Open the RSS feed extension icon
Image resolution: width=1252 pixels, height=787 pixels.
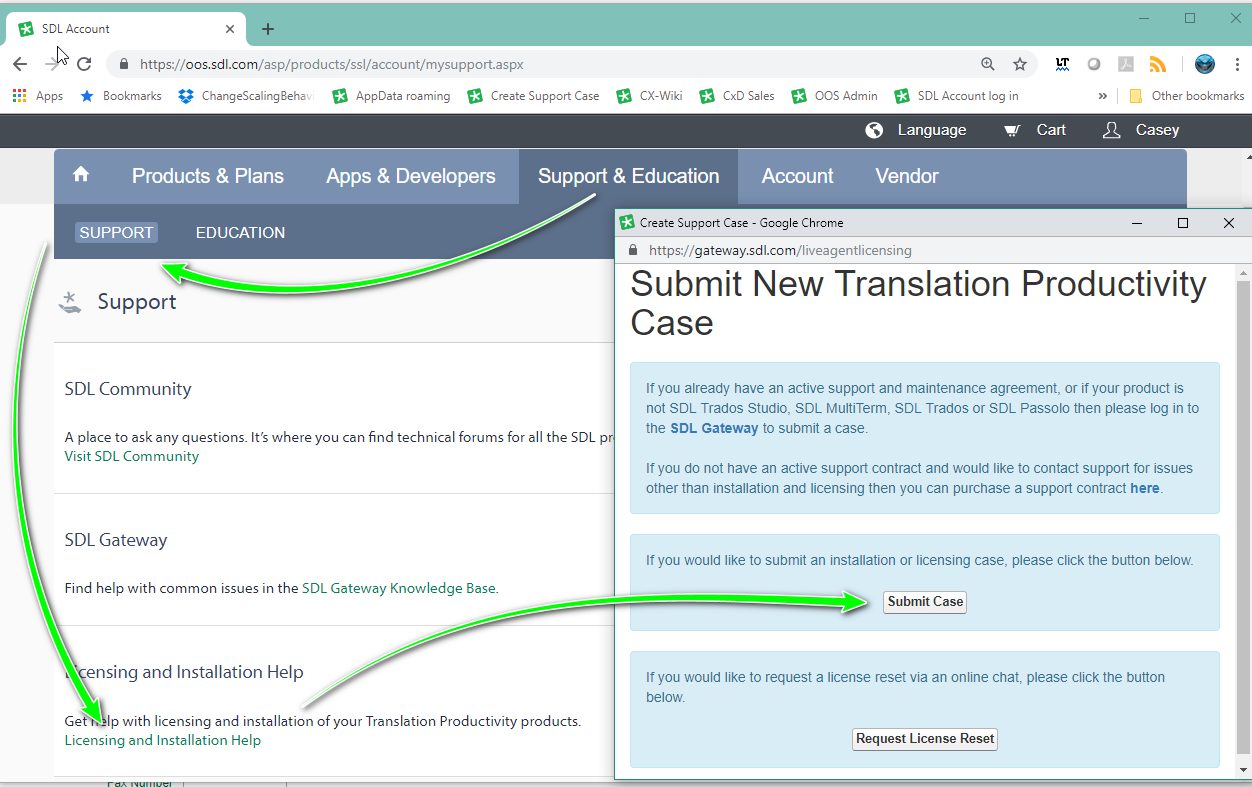pyautogui.click(x=1157, y=64)
